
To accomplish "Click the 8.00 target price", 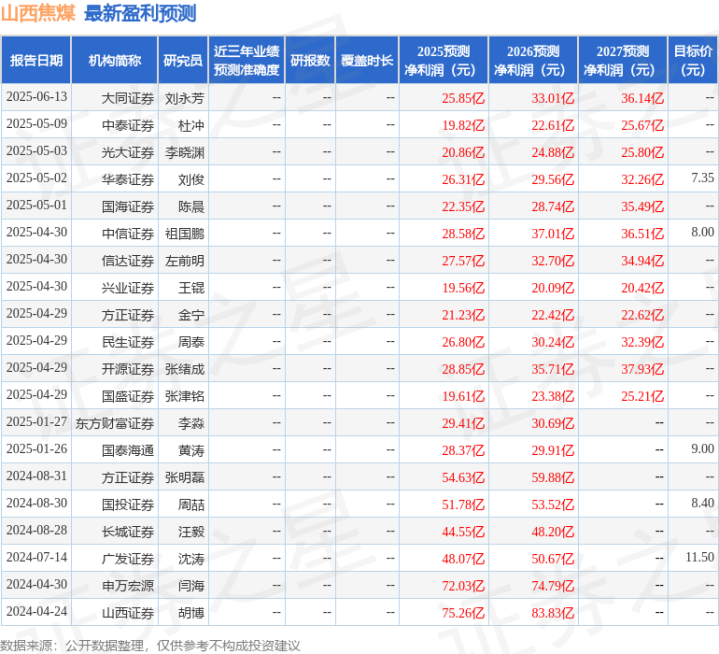I will pos(702,232).
